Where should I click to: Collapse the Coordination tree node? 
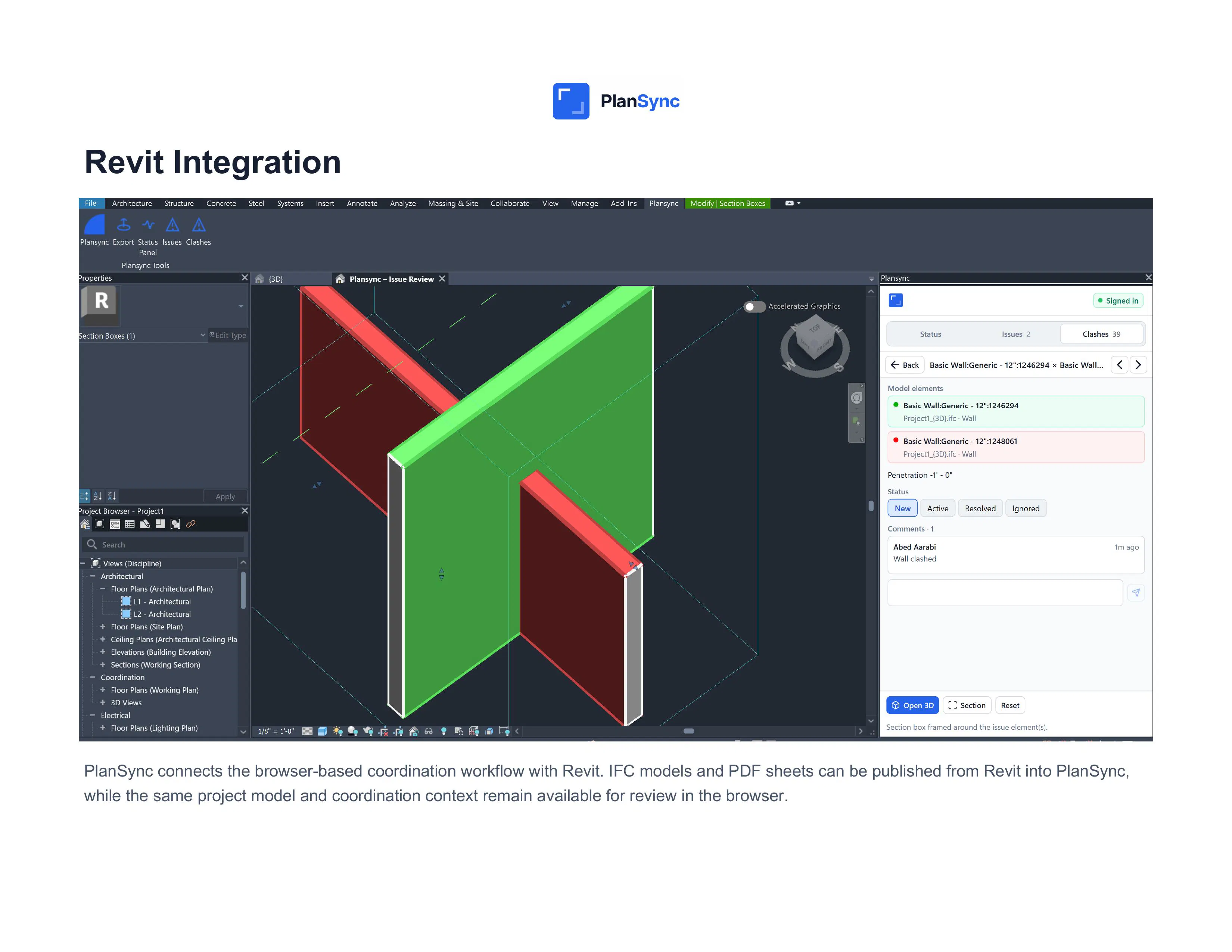[93, 677]
